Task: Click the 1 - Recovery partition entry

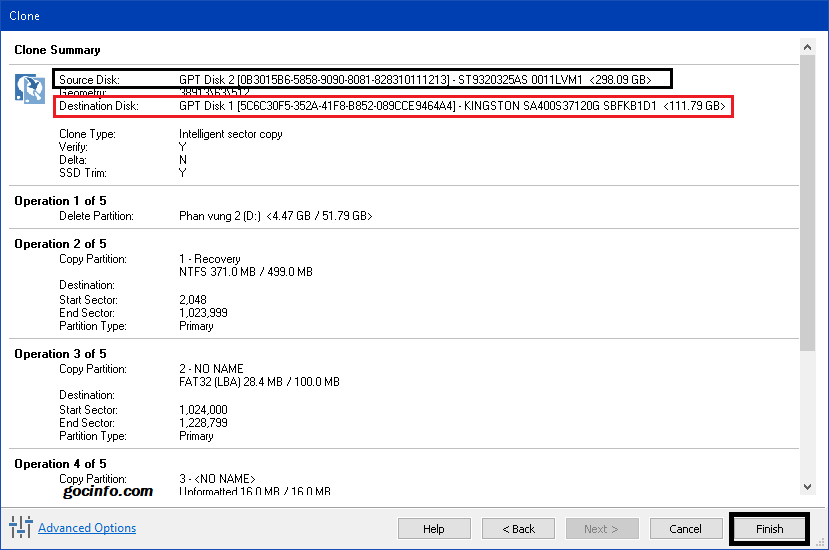Action: (x=210, y=259)
